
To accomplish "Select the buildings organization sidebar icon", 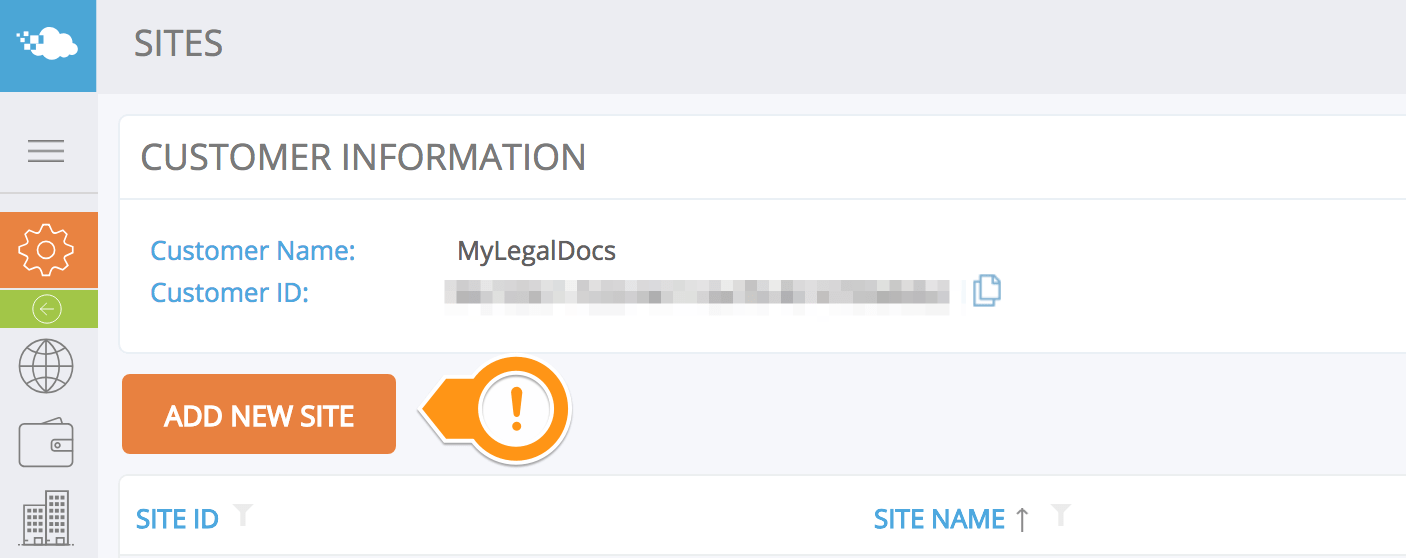I will click(46, 517).
